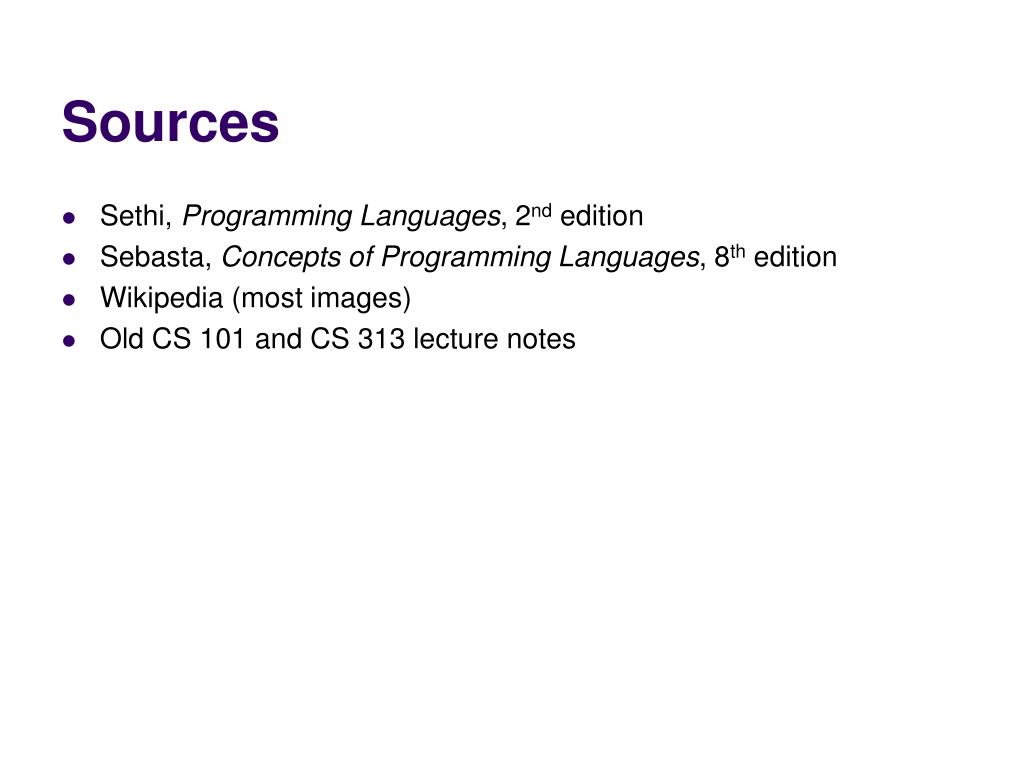Select the bullet point beside Sebasta

69,259
